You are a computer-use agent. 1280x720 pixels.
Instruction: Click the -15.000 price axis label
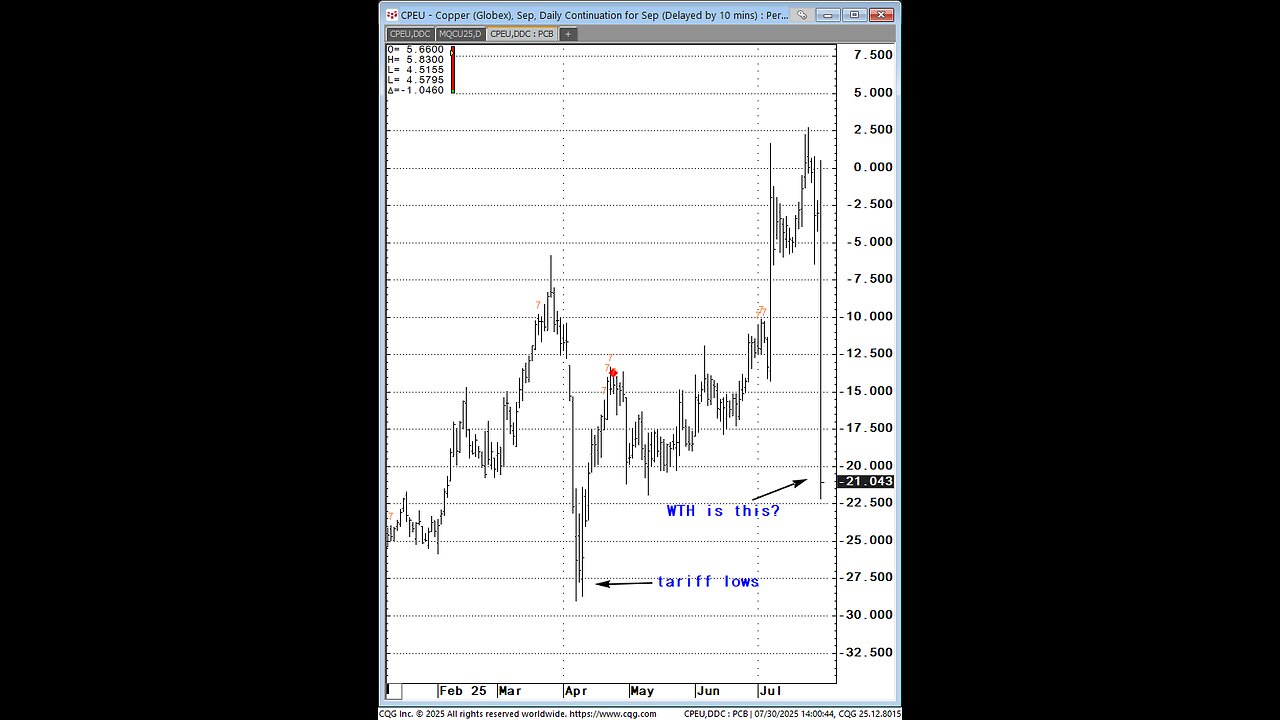point(867,390)
